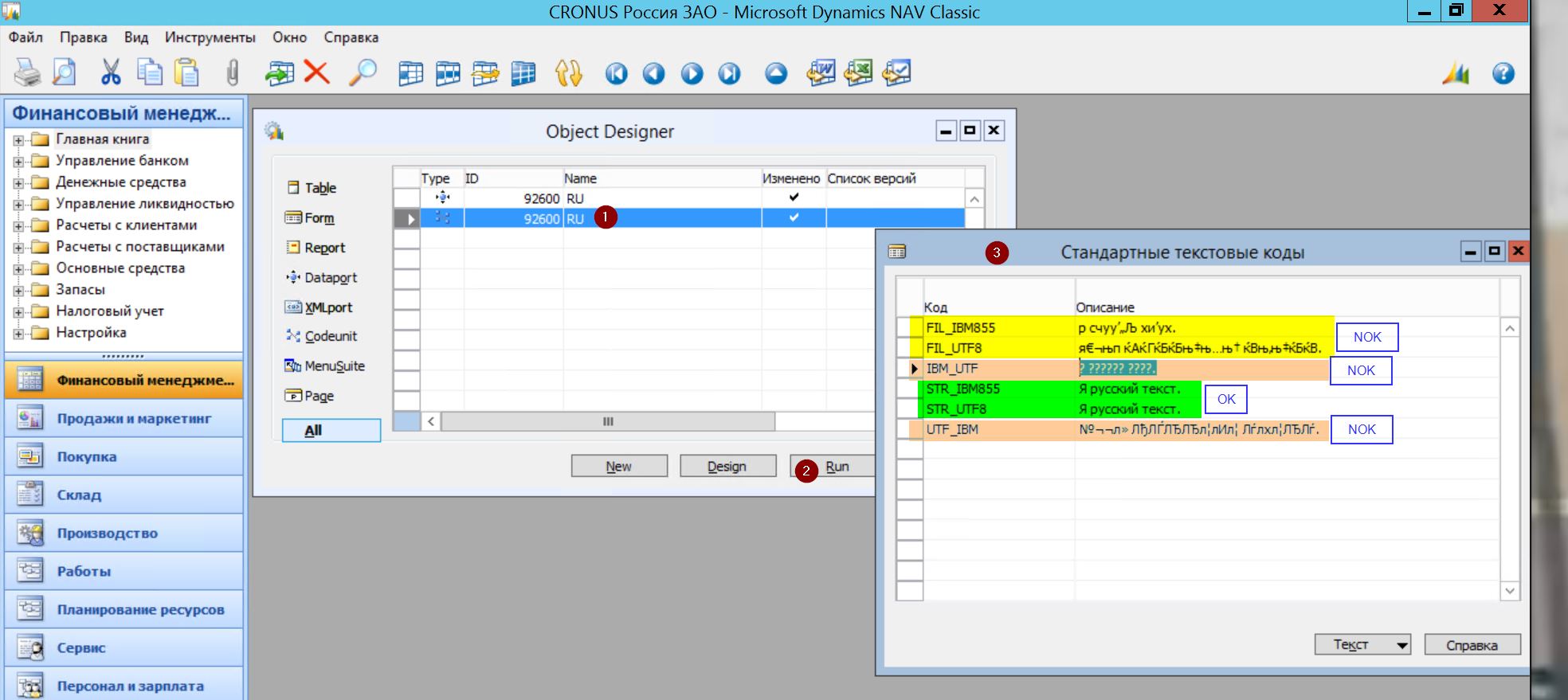The height and width of the screenshot is (700, 1568).
Task: Go to last record with toolbar arrow
Action: click(x=729, y=74)
